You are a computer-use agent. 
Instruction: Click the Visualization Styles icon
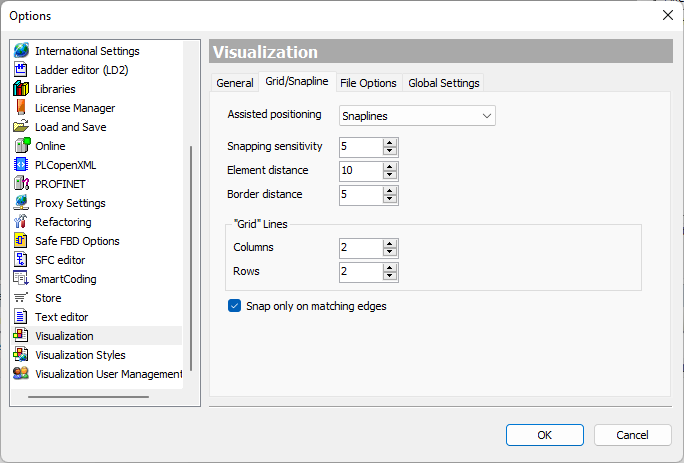21,355
